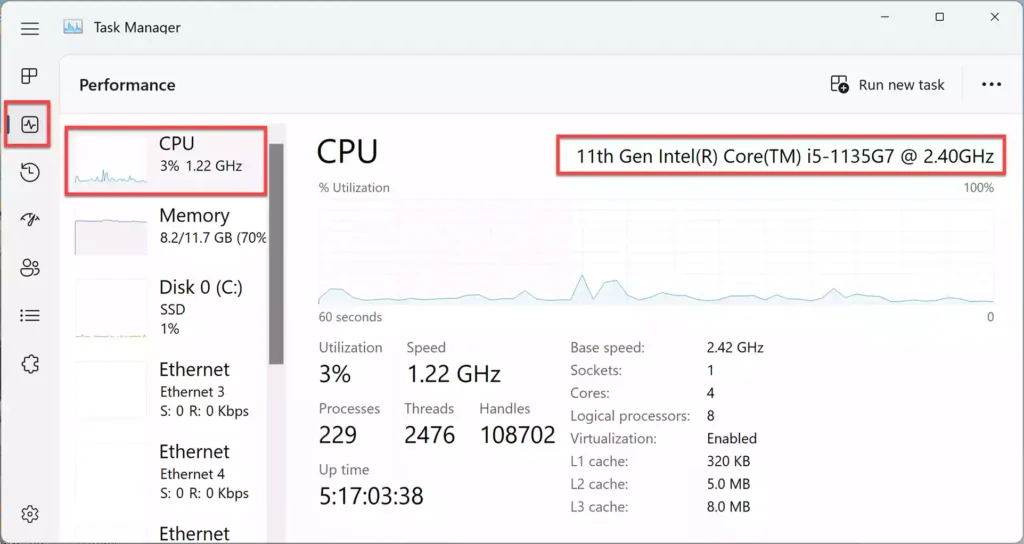1024x544 pixels.
Task: Click the '60 seconds' graph label
Action: [350, 317]
